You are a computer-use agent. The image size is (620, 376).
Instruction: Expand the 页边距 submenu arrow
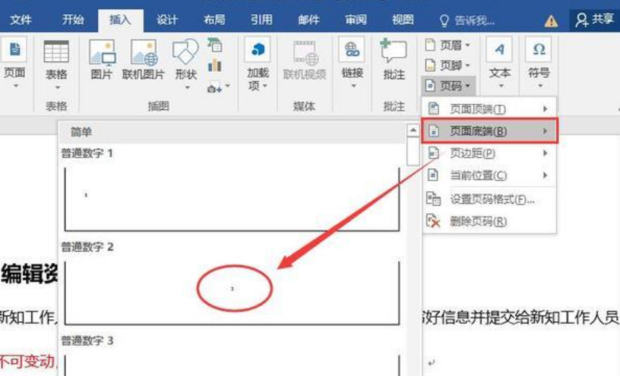pyautogui.click(x=545, y=153)
